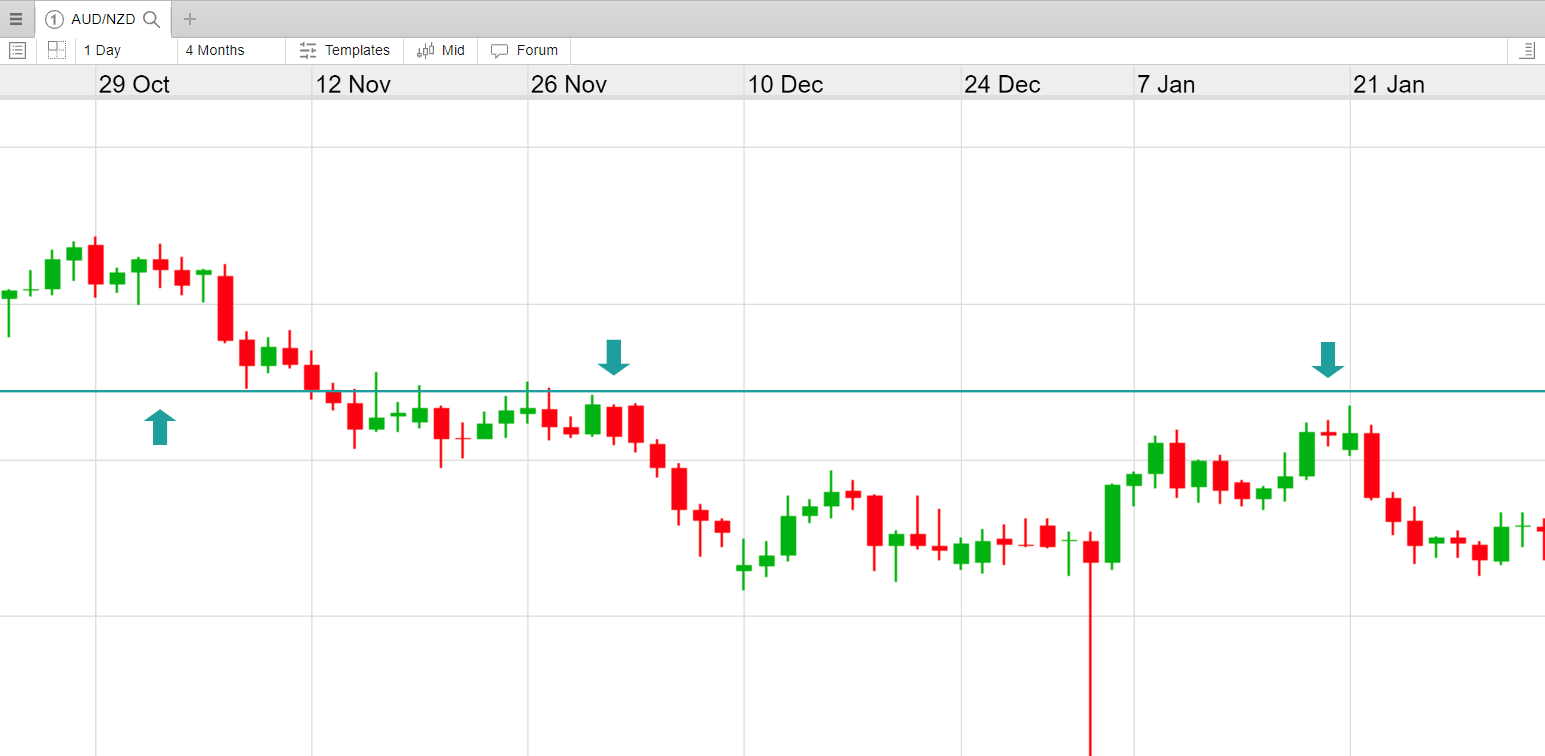The height and width of the screenshot is (756, 1545).
Task: Add a new chart tab with plus
Action: (x=190, y=19)
